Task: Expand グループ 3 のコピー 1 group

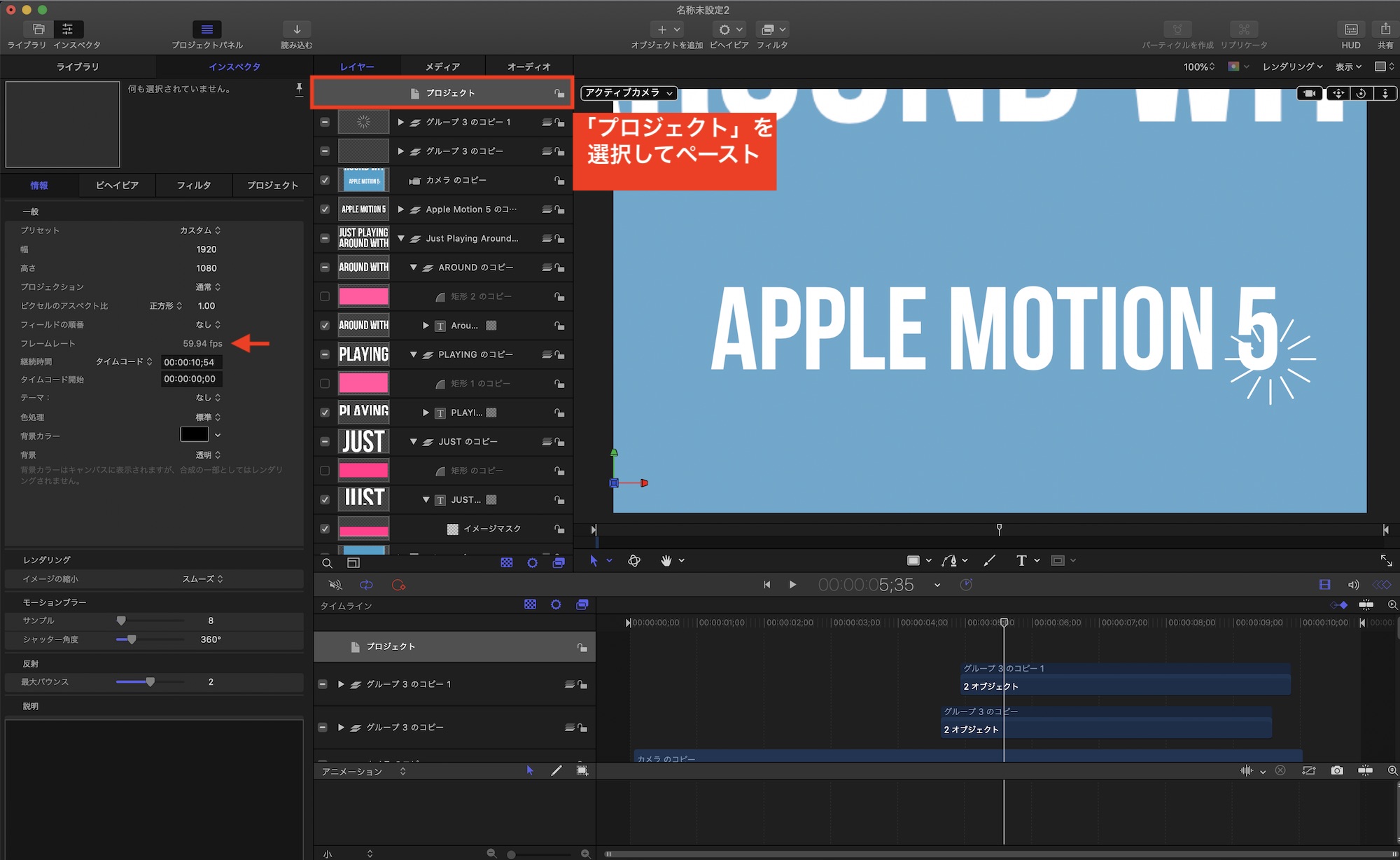Action: 400,122
